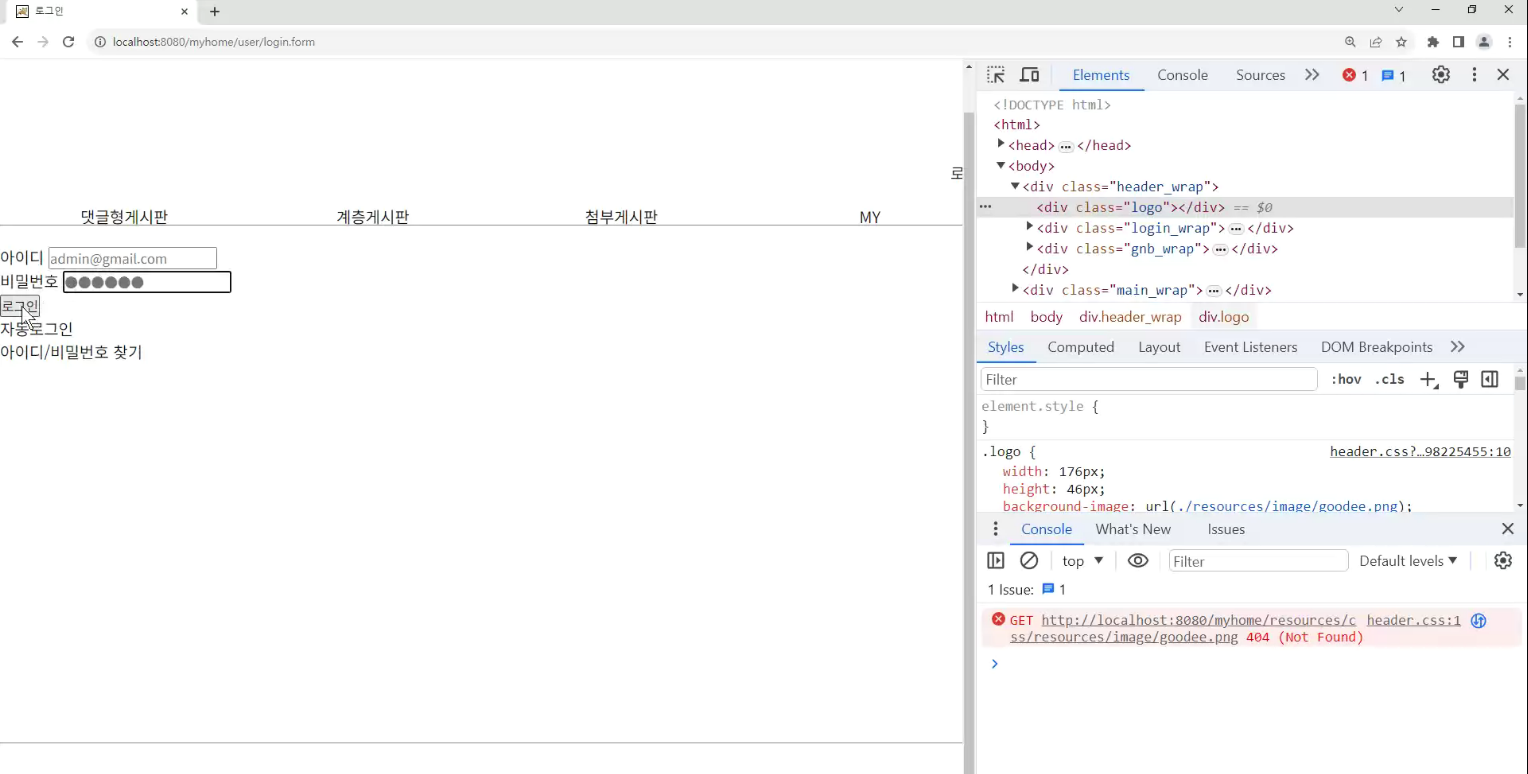Open the Event Listeners pane tab

click(x=1250, y=347)
